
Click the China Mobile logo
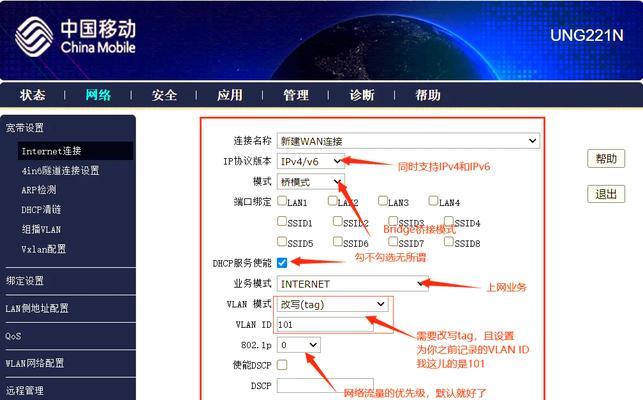(x=75, y=37)
